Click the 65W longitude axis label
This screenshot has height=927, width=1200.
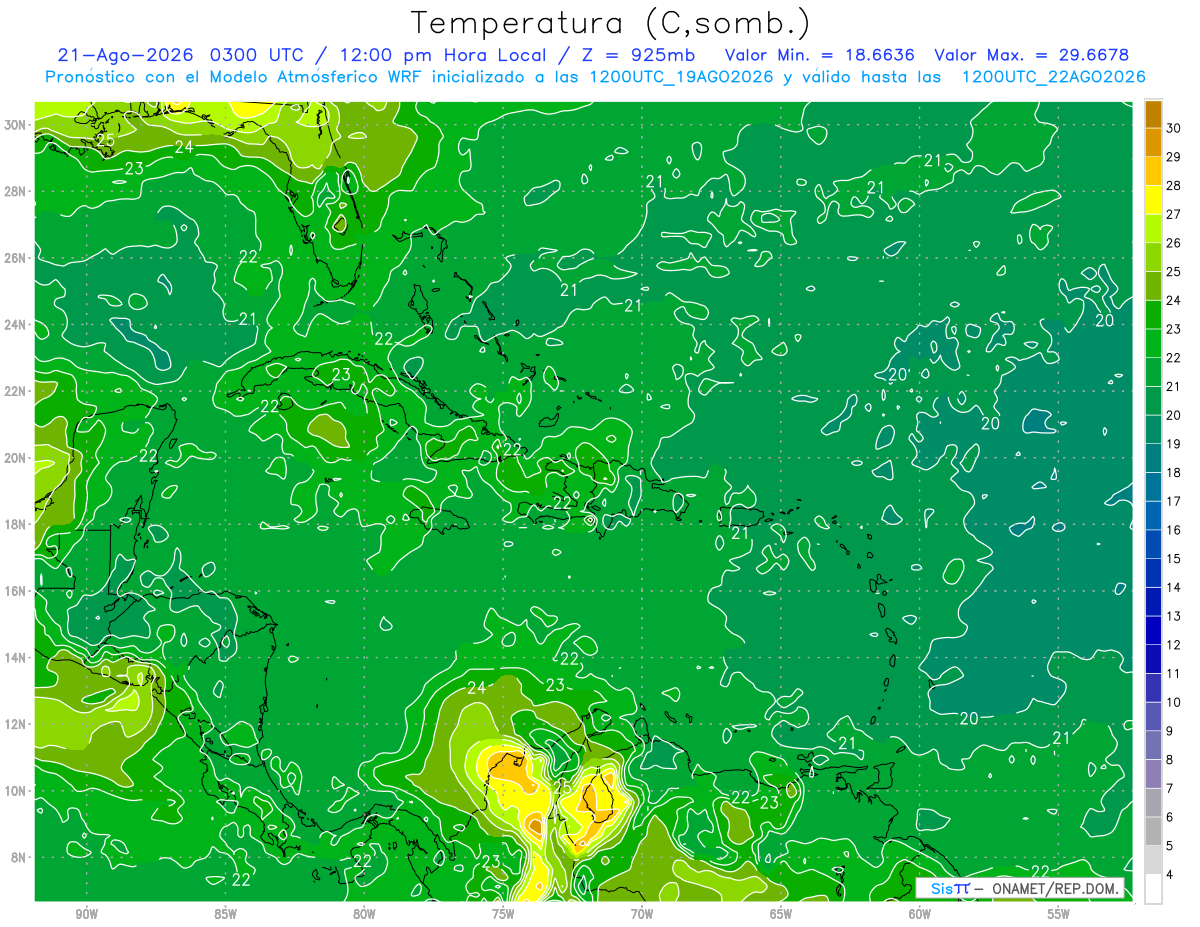tap(781, 913)
